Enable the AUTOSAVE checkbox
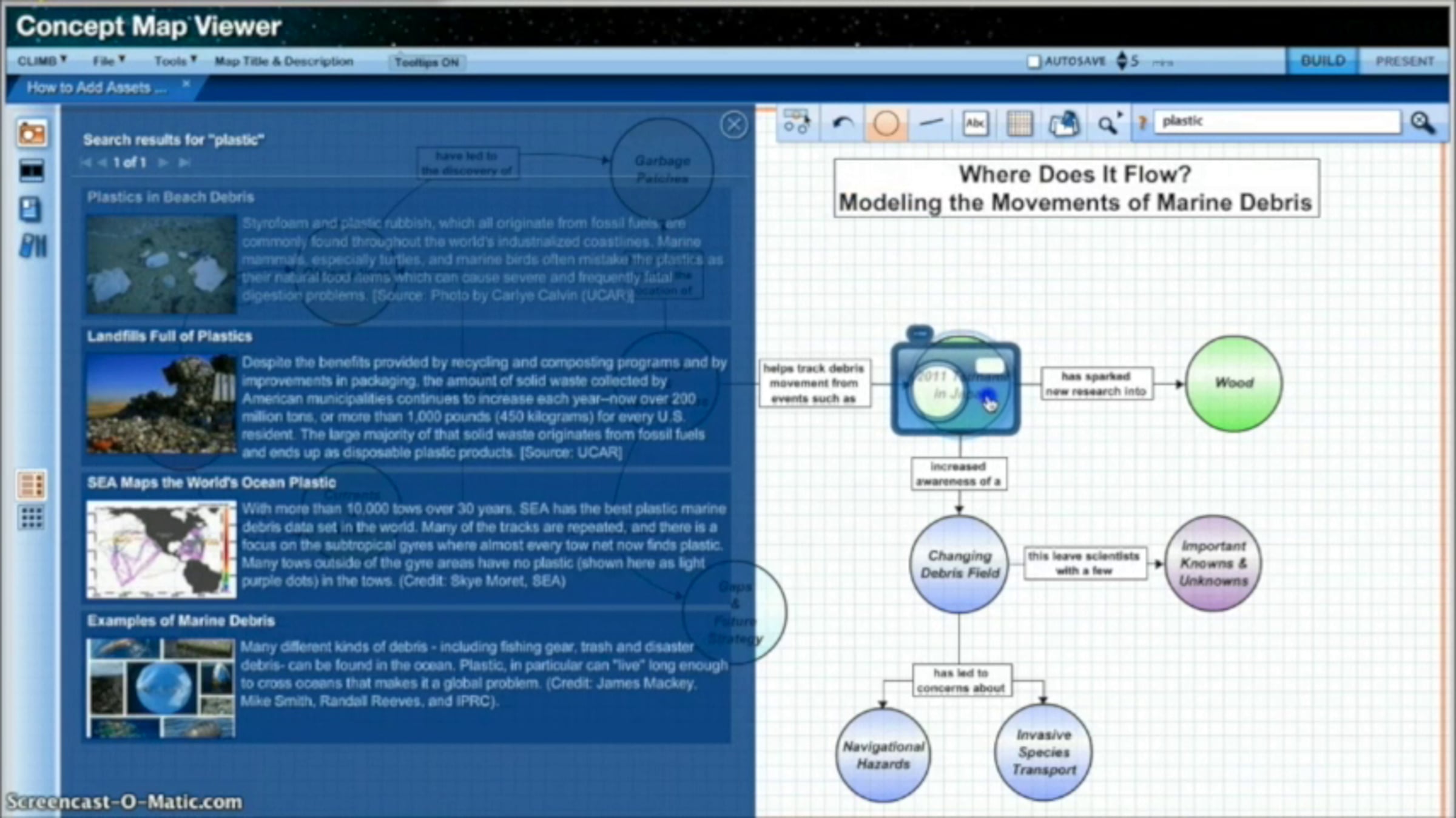The width and height of the screenshot is (1456, 818). pos(1034,61)
